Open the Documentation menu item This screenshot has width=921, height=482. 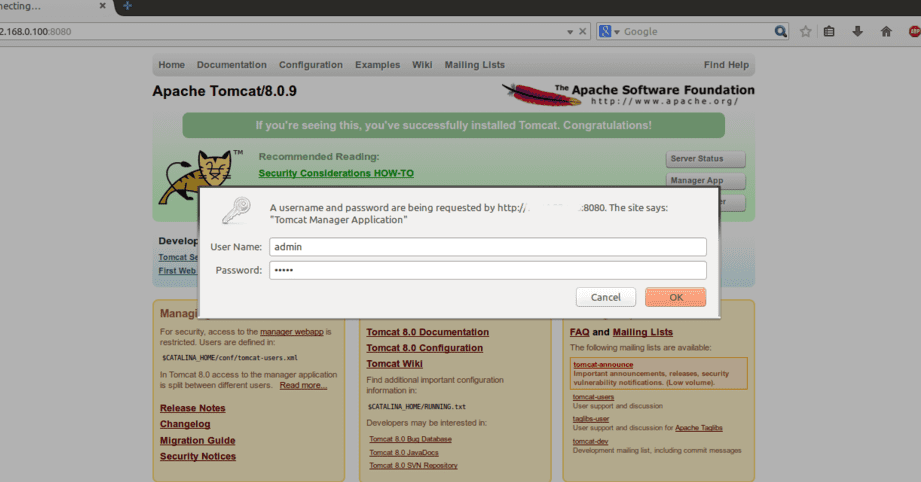coord(231,65)
